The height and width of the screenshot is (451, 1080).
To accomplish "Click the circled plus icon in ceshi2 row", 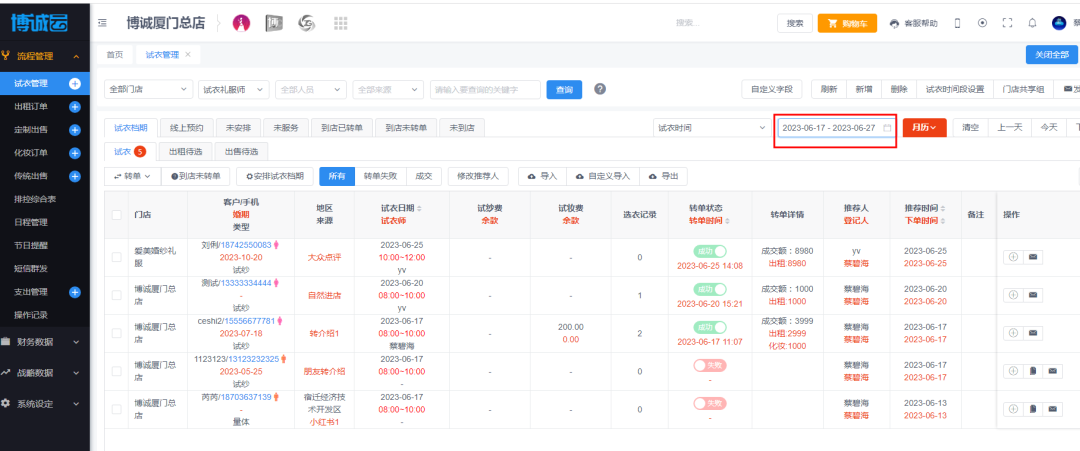I will pos(1013,333).
